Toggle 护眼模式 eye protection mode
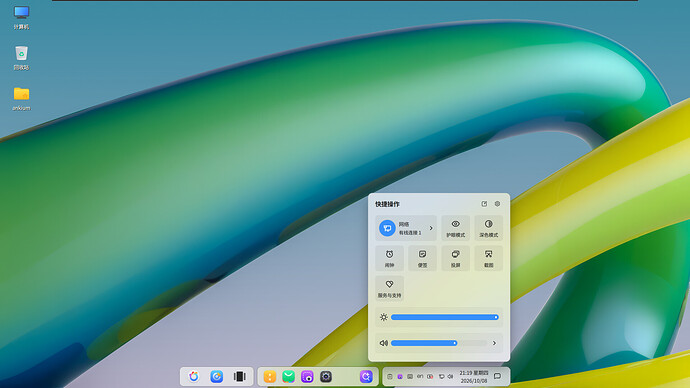The image size is (690, 388). click(x=455, y=228)
